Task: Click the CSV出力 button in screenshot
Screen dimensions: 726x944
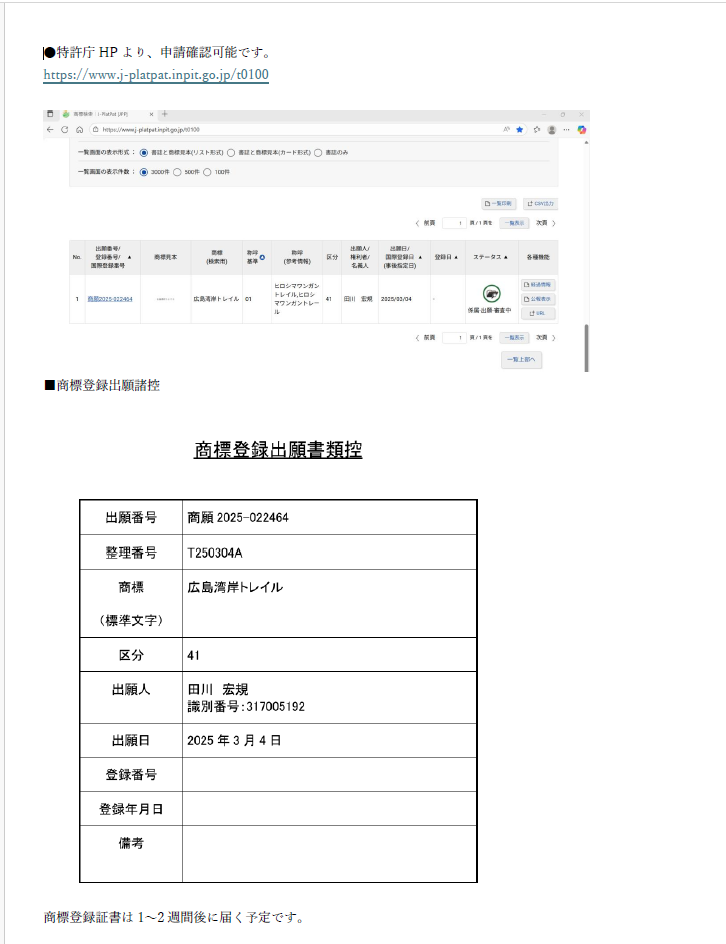Action: click(540, 203)
